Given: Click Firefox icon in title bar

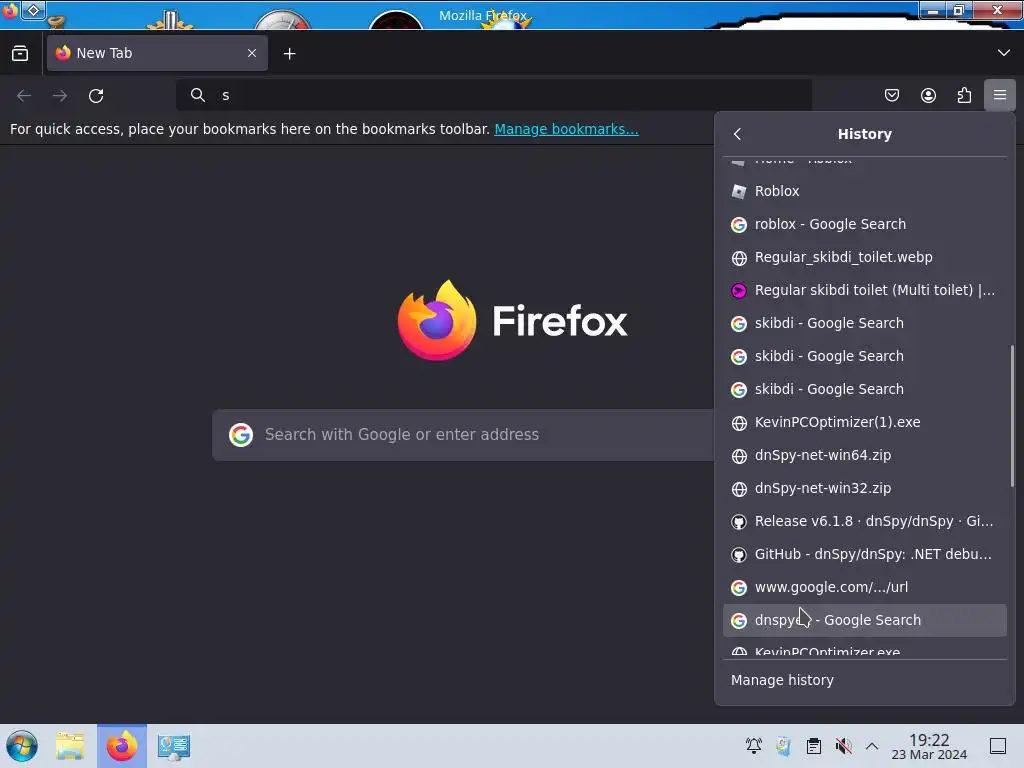Looking at the screenshot, I should coord(9,11).
